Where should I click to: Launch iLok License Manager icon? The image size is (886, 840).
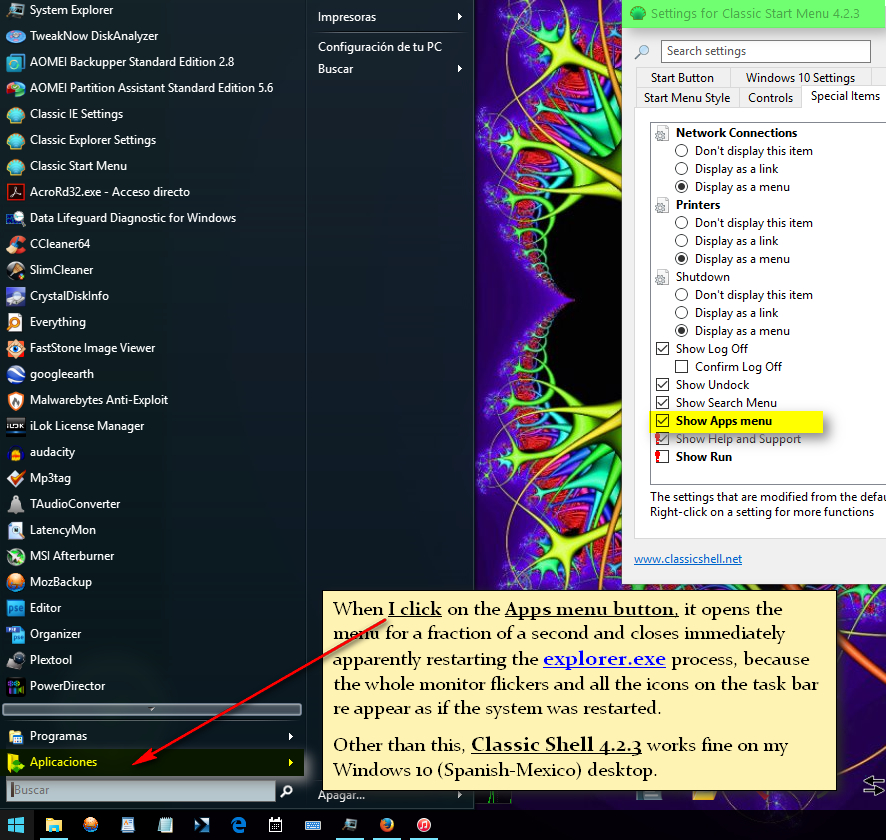pos(15,426)
